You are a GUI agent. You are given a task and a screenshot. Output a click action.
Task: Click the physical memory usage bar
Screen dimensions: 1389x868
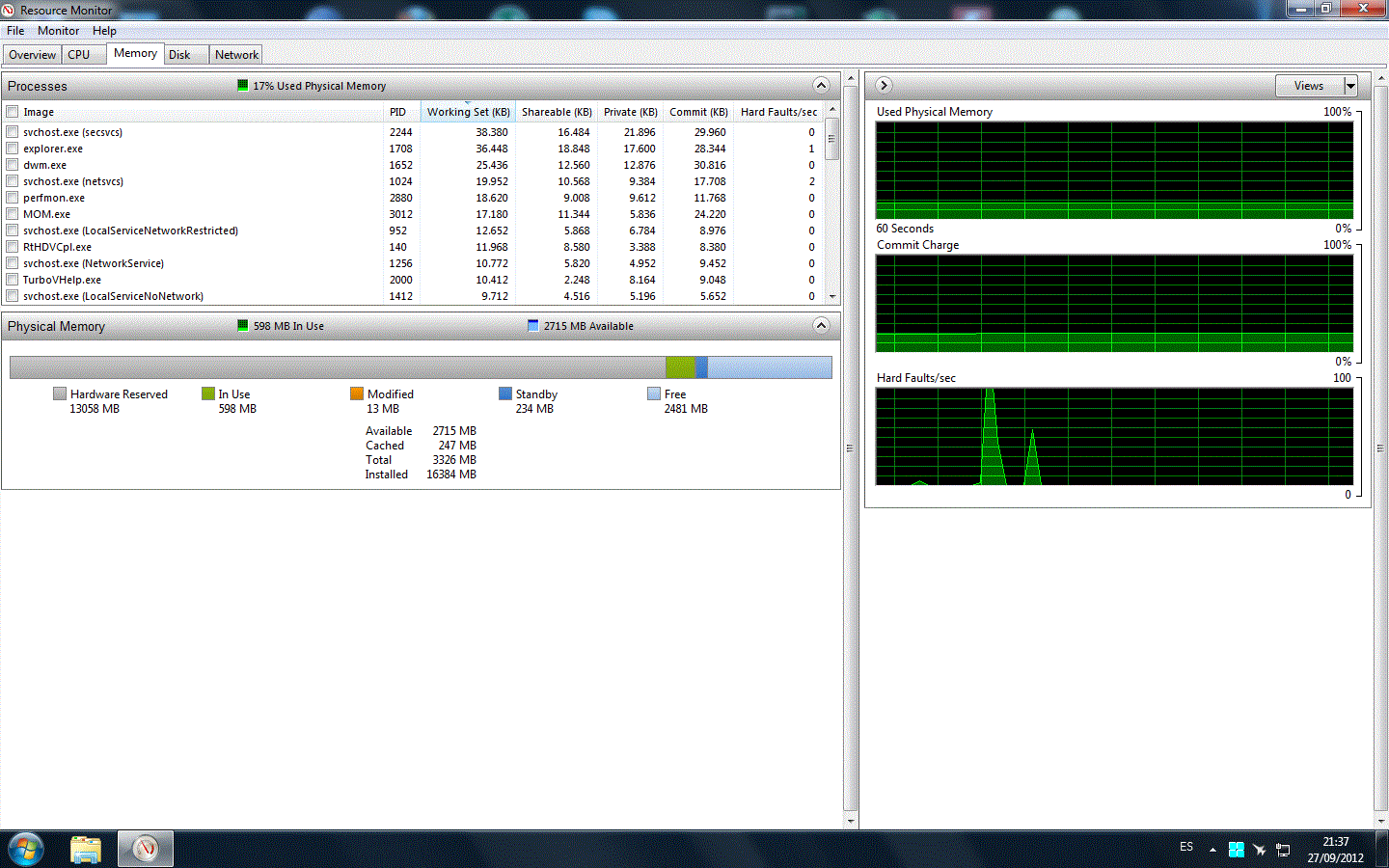(x=421, y=367)
